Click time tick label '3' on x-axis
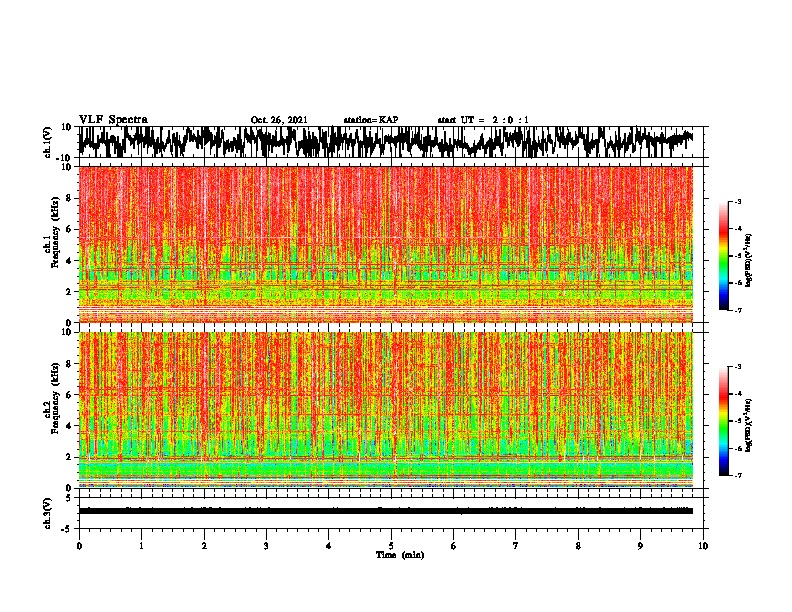 tap(266, 546)
